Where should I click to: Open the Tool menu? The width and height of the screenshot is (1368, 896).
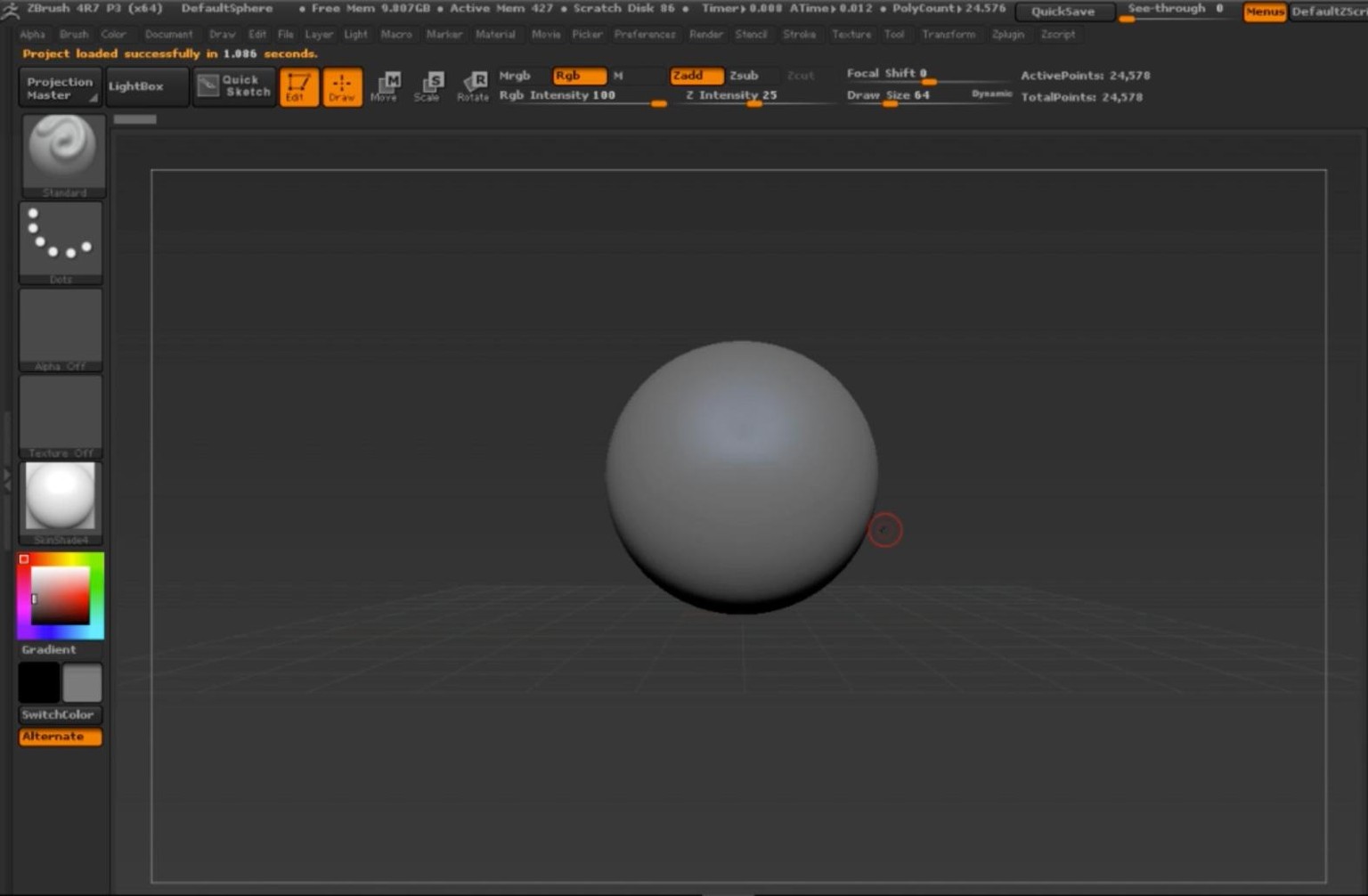point(894,34)
